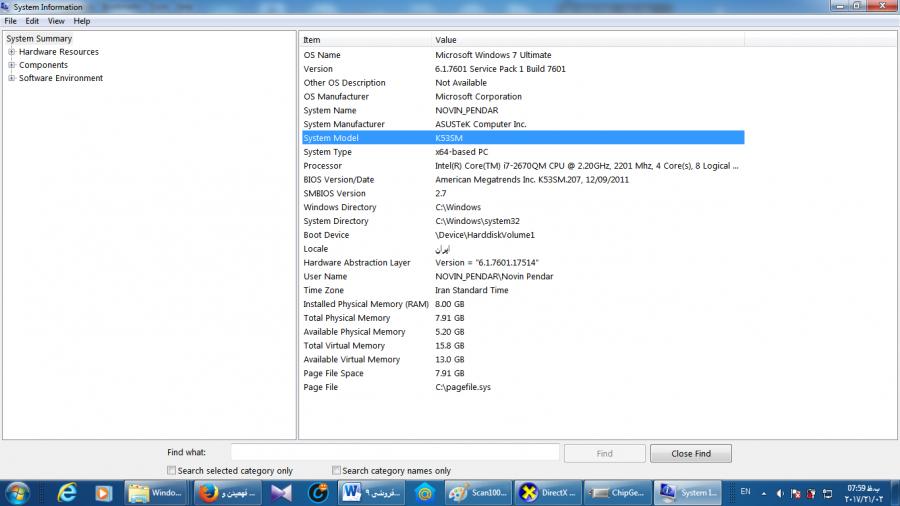Open the Action Center flag tray icon
The width and height of the screenshot is (900, 506).
pyautogui.click(x=796, y=493)
